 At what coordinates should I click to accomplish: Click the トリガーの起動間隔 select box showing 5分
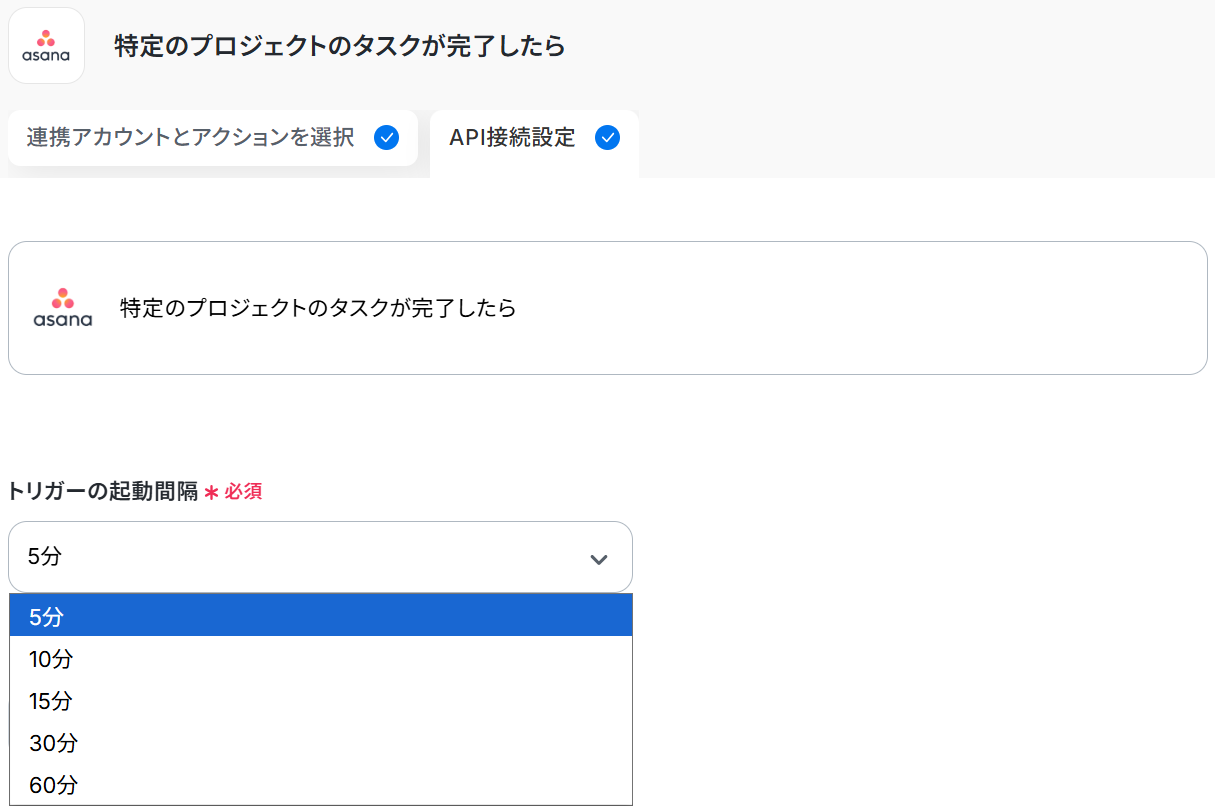(x=300, y=557)
